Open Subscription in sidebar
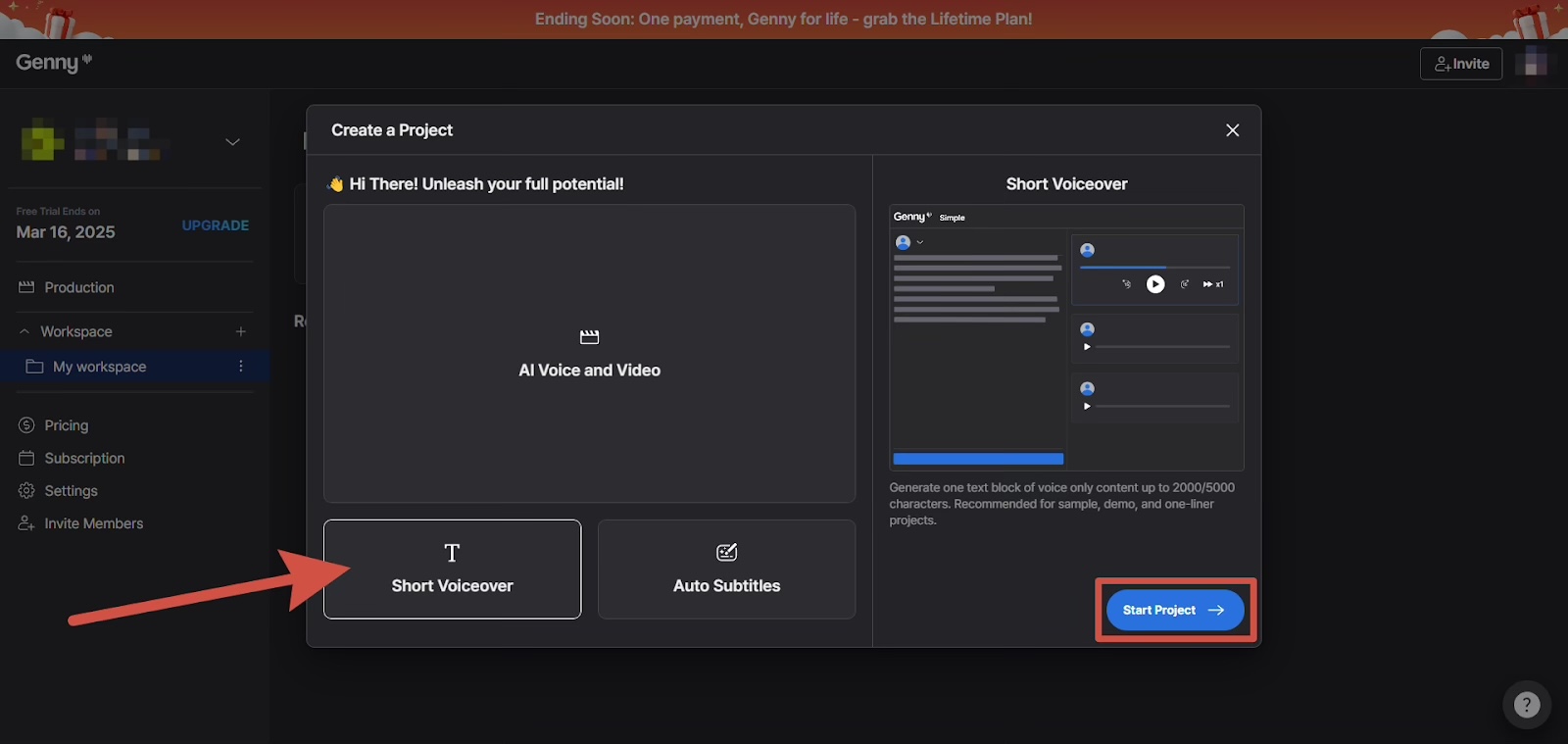Viewport: 1568px width, 744px height. click(x=84, y=458)
